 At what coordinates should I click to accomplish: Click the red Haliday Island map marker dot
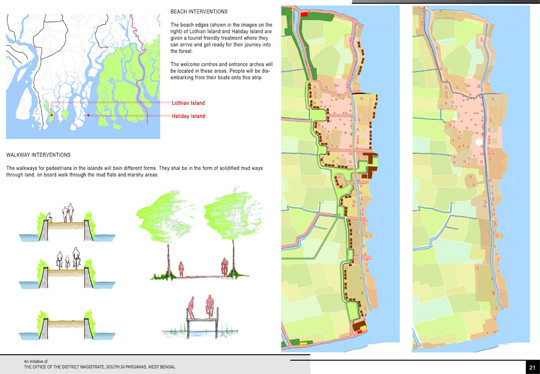(88, 115)
